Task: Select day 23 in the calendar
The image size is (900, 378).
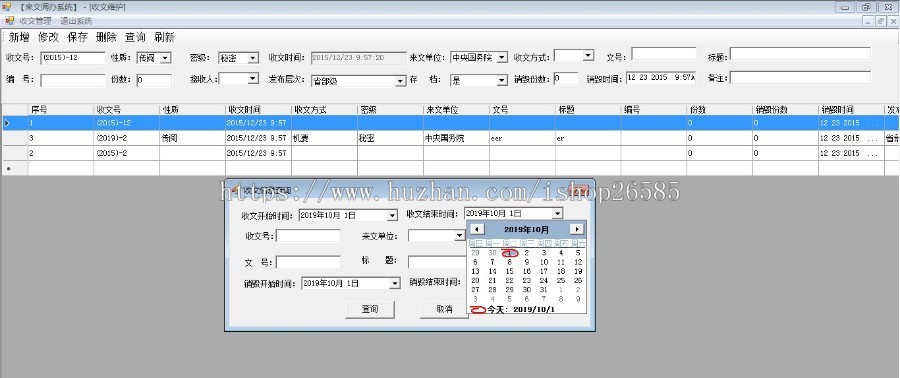Action: click(x=526, y=280)
